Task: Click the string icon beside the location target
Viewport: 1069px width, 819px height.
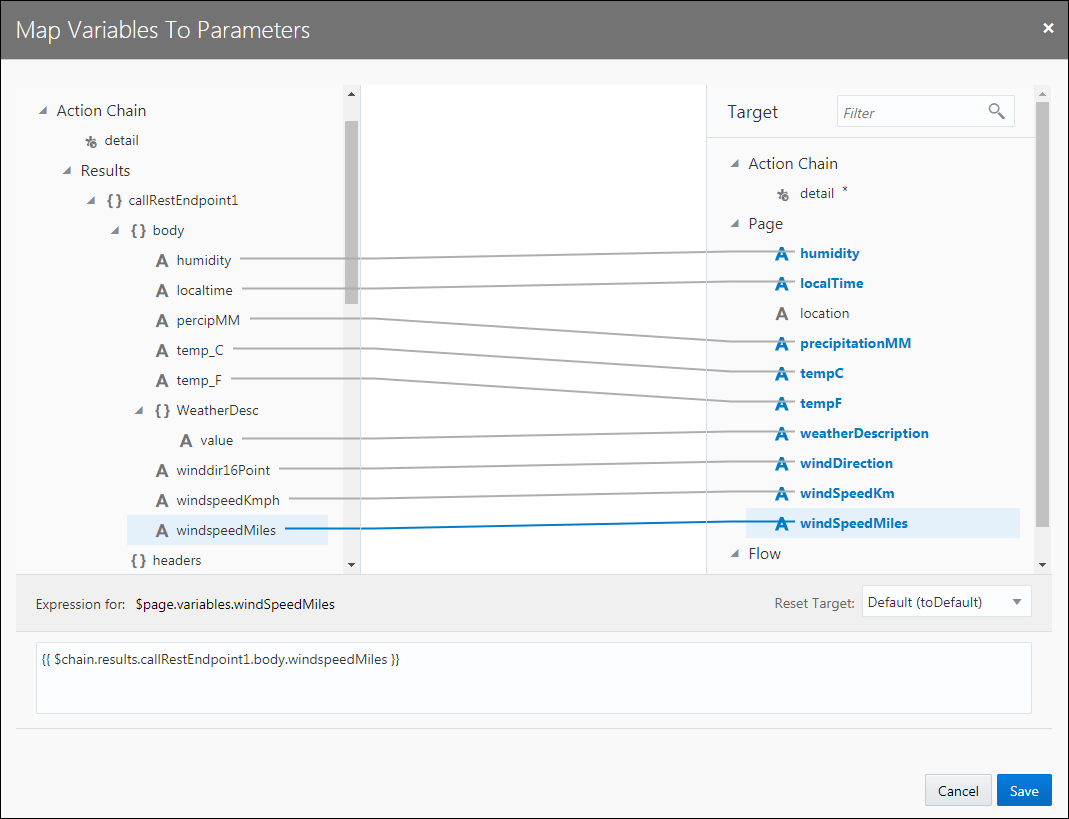Action: coord(782,313)
